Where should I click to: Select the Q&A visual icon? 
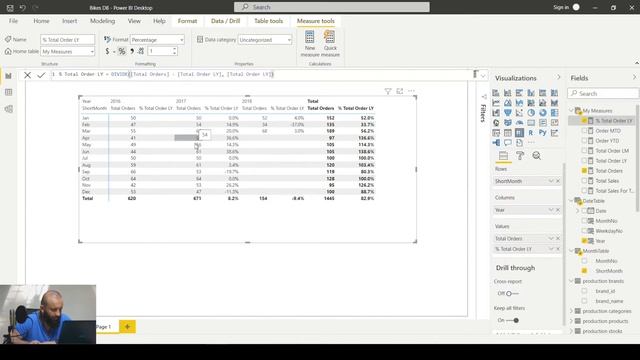click(507, 142)
